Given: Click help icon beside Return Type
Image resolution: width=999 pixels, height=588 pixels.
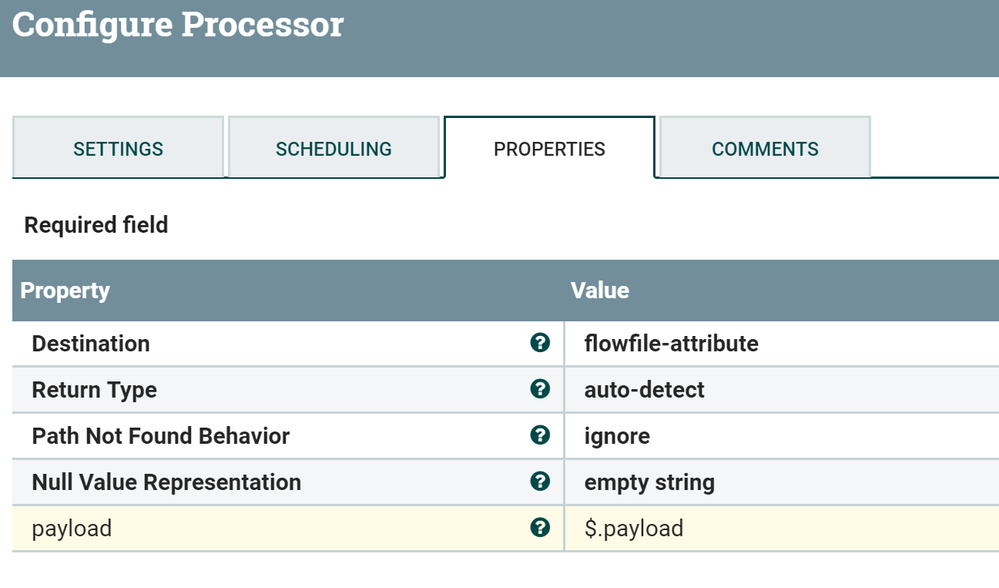Looking at the screenshot, I should (540, 389).
